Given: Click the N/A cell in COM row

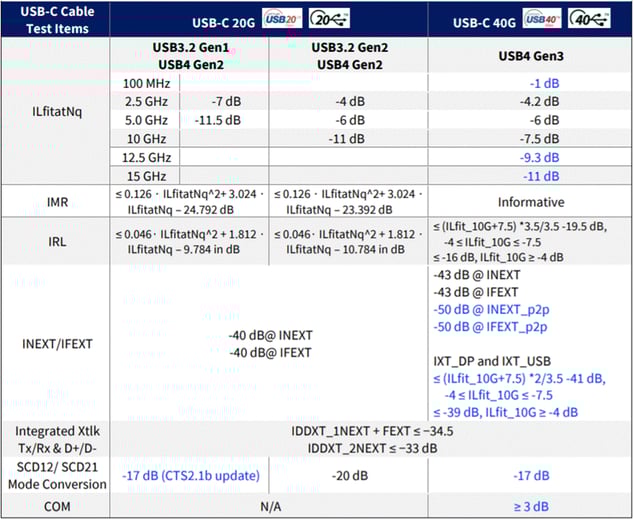Looking at the screenshot, I should [270, 506].
